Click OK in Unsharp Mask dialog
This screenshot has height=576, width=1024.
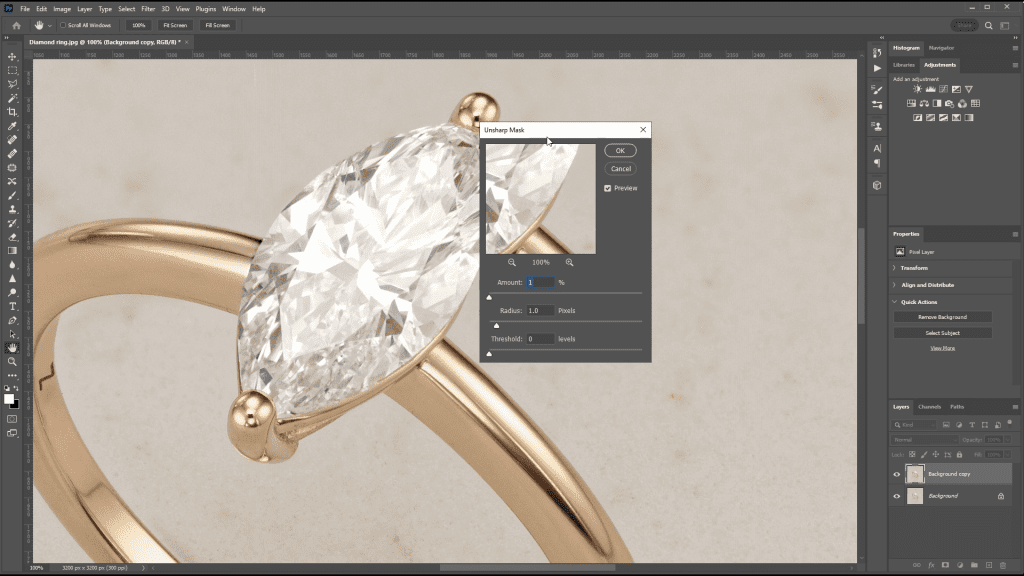coord(620,151)
